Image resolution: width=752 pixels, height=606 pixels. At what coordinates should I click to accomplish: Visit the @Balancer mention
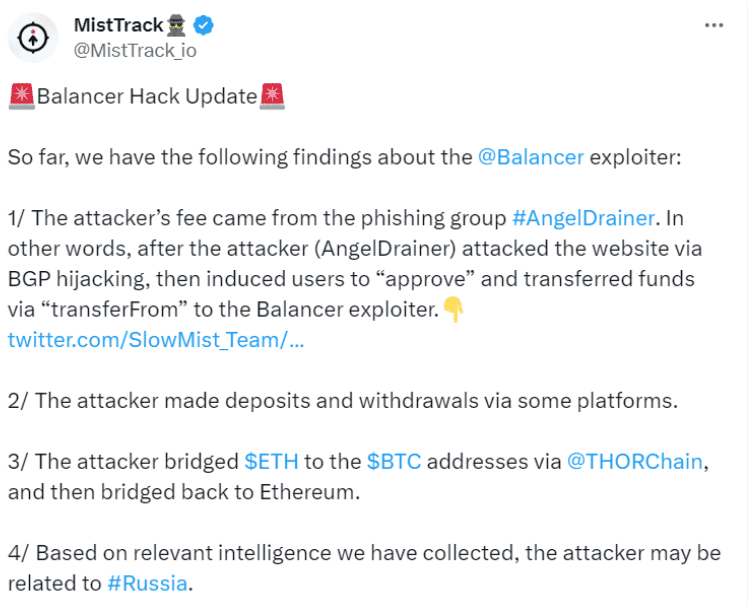coord(531,157)
